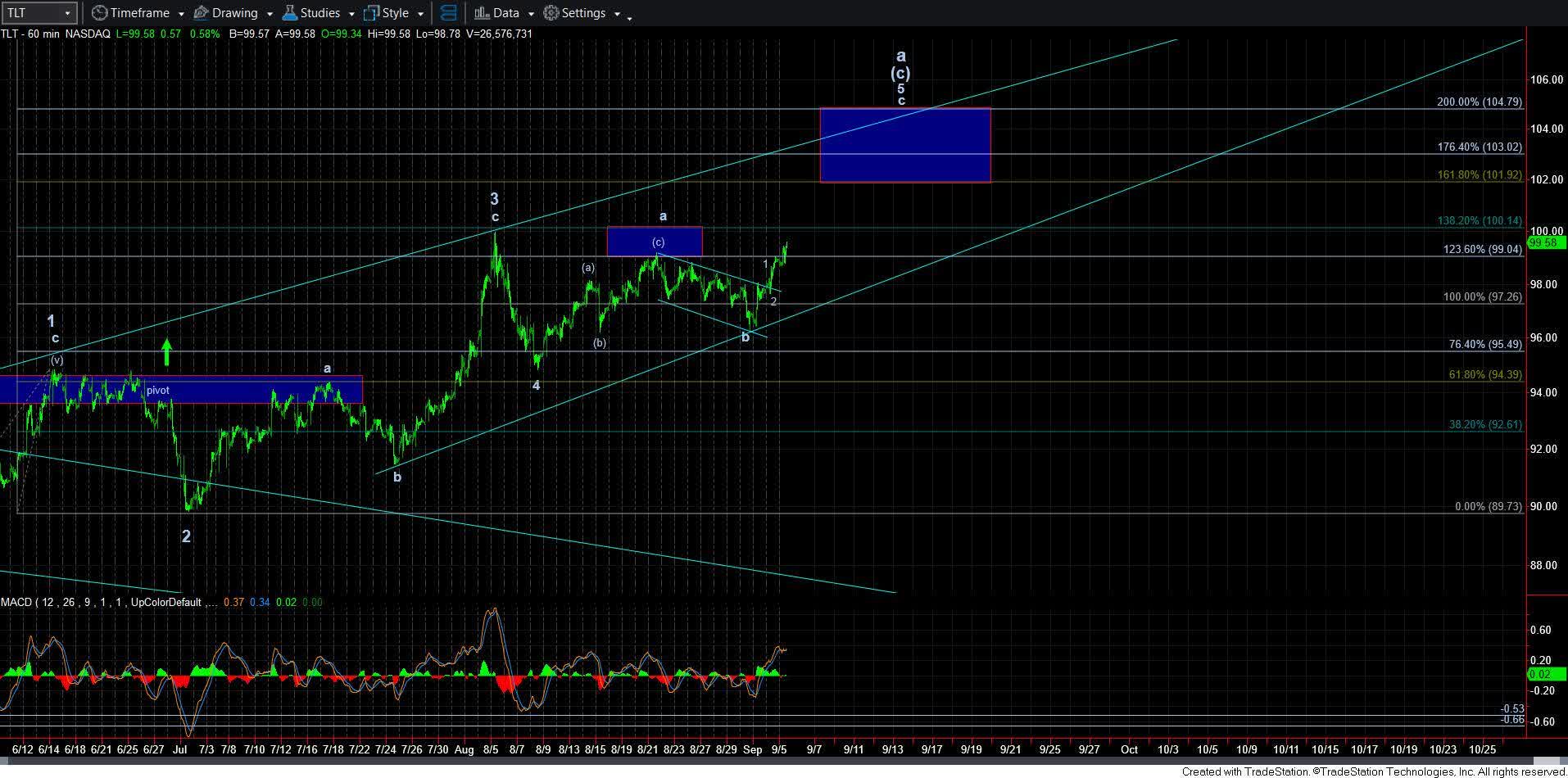This screenshot has width=1568, height=778.
Task: Toggle the Drawing menu open
Action: [x=269, y=13]
